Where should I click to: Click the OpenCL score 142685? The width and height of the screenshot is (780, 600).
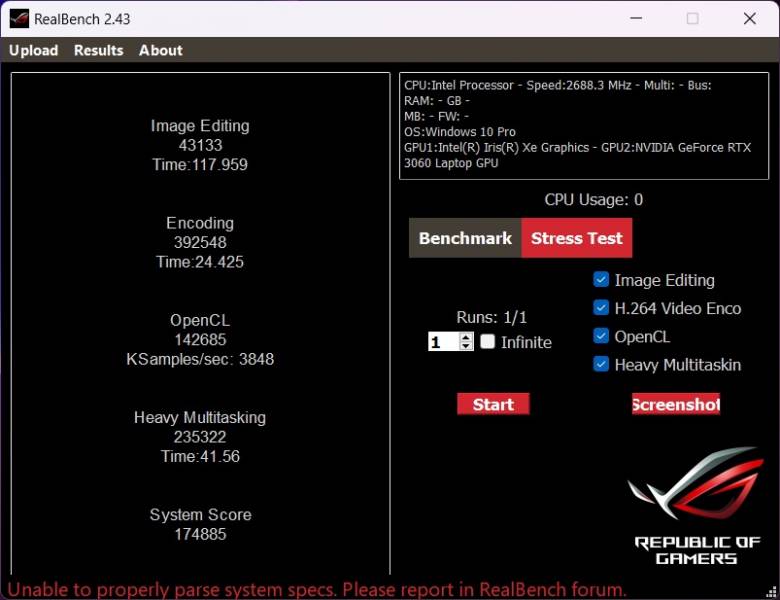coord(200,340)
